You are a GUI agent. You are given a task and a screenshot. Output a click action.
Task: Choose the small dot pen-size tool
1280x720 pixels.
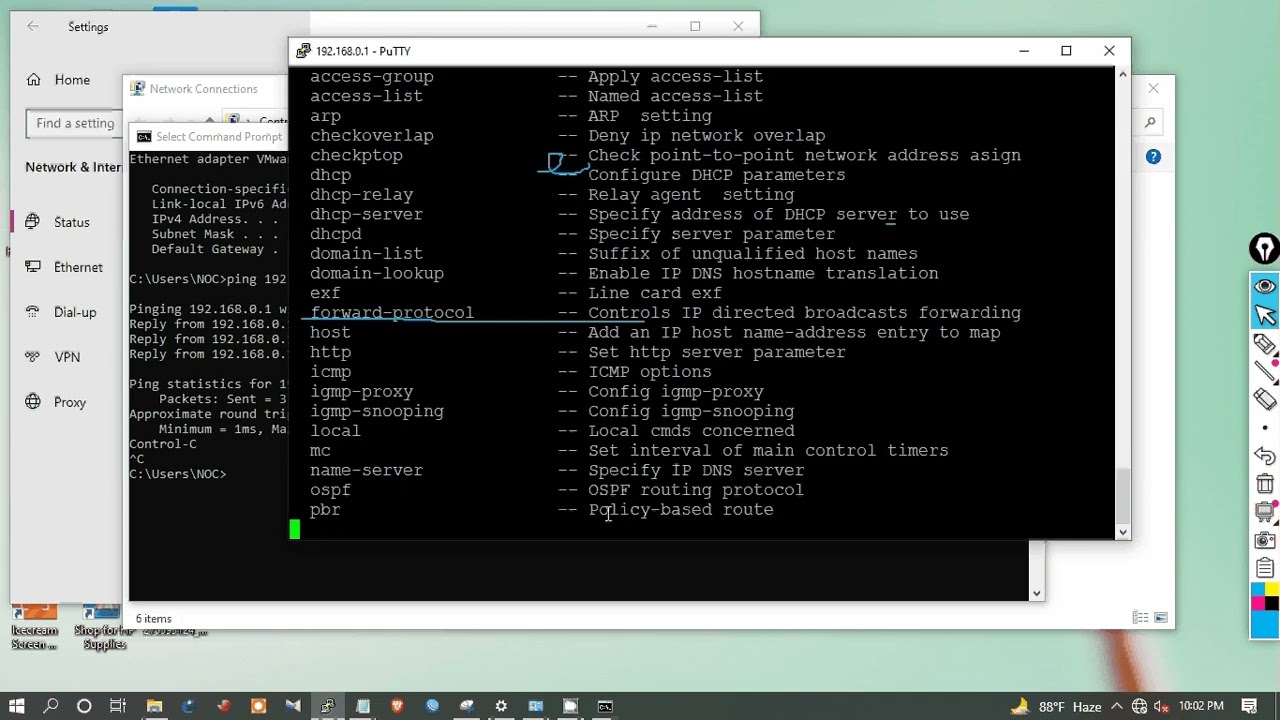(x=1265, y=428)
